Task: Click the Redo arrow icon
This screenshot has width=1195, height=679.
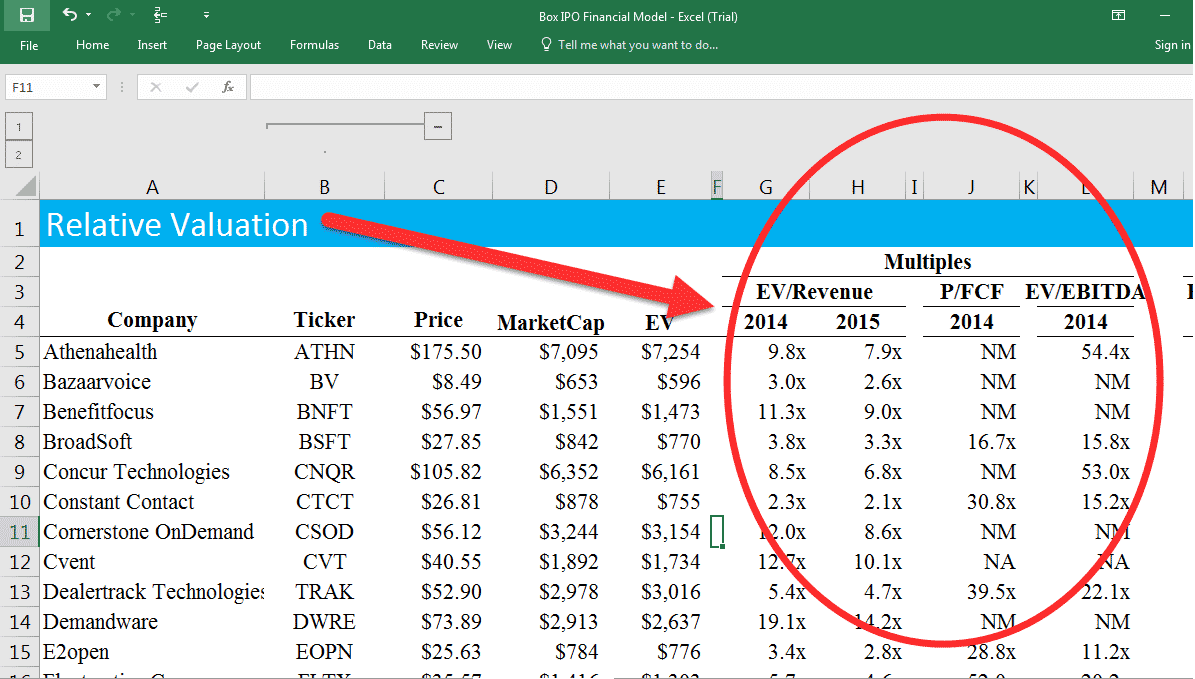Action: 114,14
